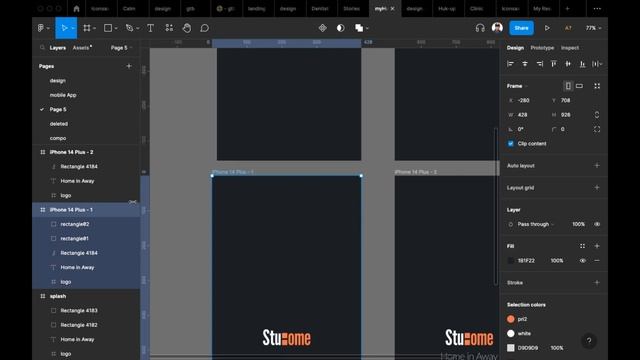The height and width of the screenshot is (360, 640).
Task: Go to the Figma home tab icon
Action: (76, 9)
